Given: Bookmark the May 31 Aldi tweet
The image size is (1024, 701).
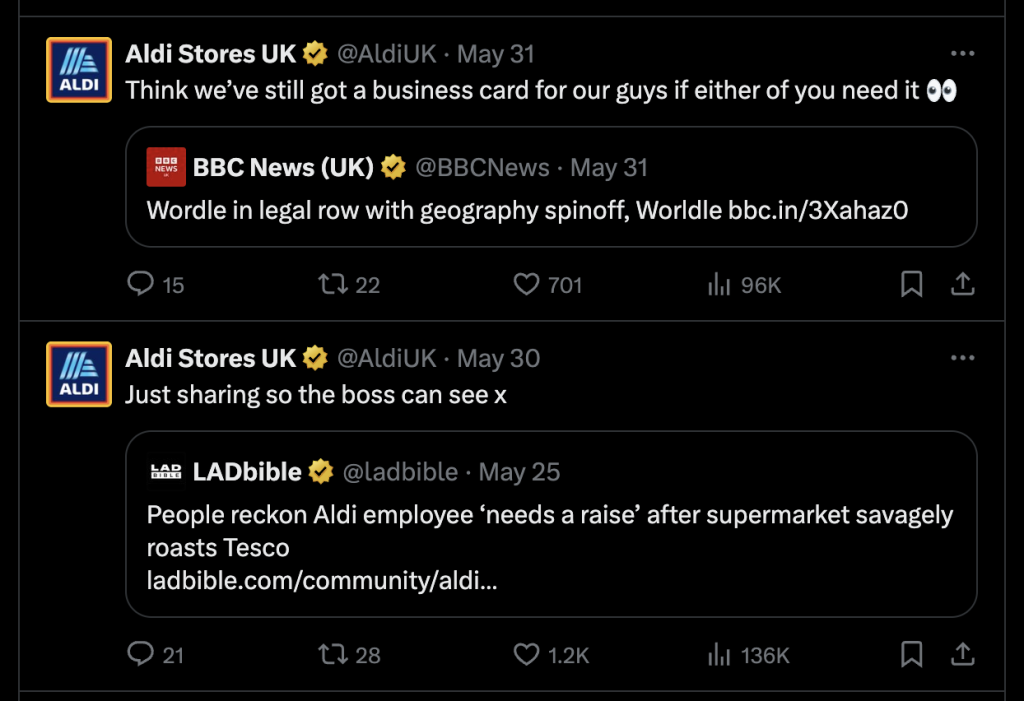Looking at the screenshot, I should click(x=911, y=285).
